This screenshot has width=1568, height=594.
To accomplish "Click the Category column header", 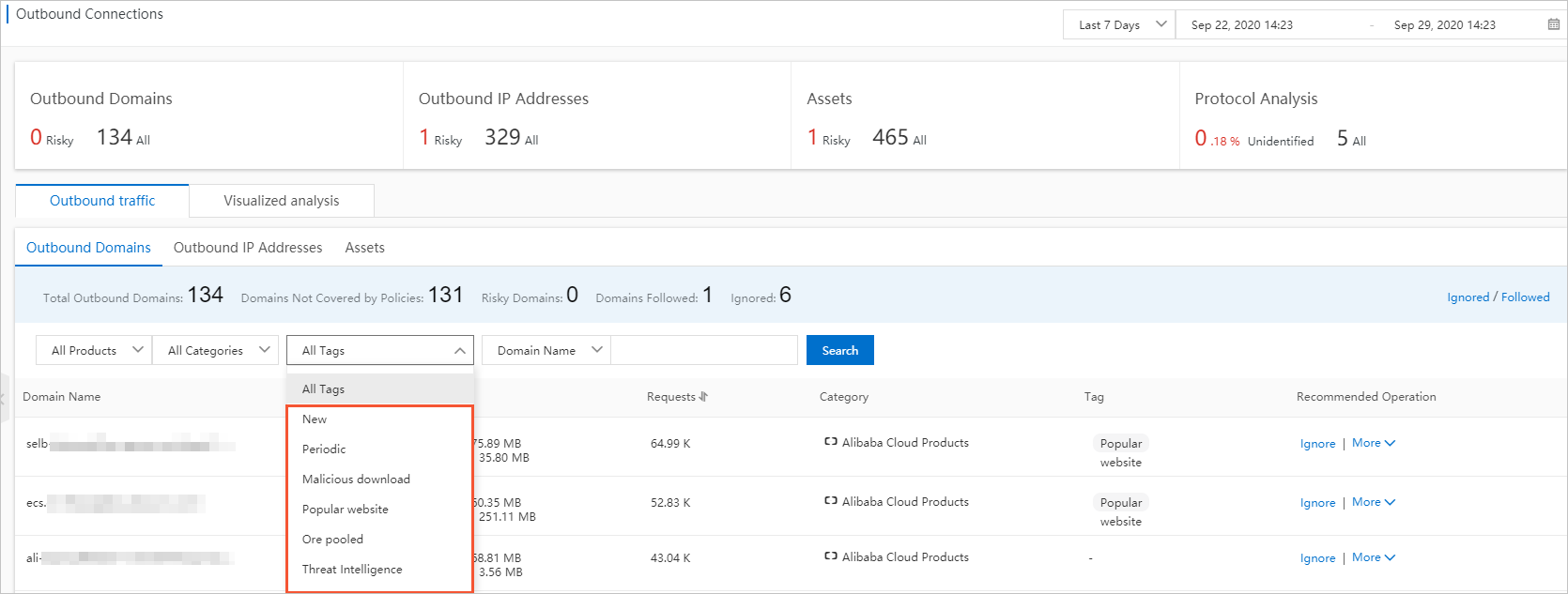I will pos(844,397).
